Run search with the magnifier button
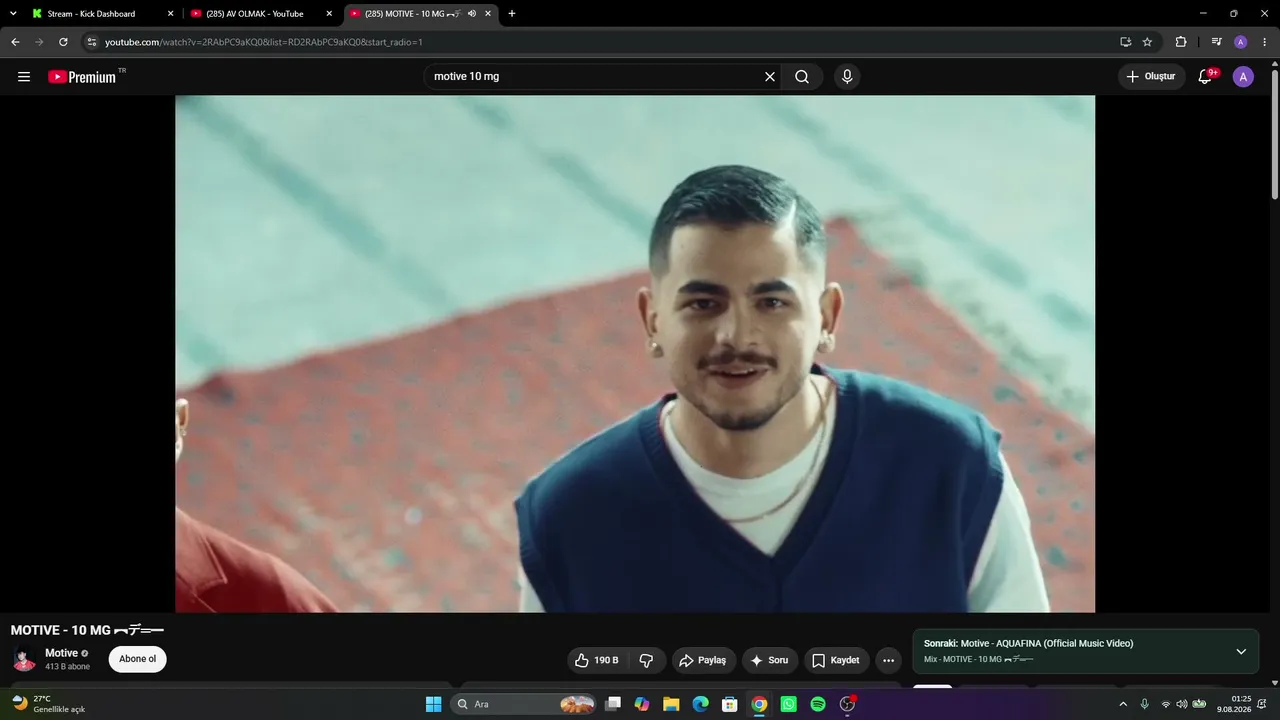Viewport: 1280px width, 720px height. (x=802, y=77)
